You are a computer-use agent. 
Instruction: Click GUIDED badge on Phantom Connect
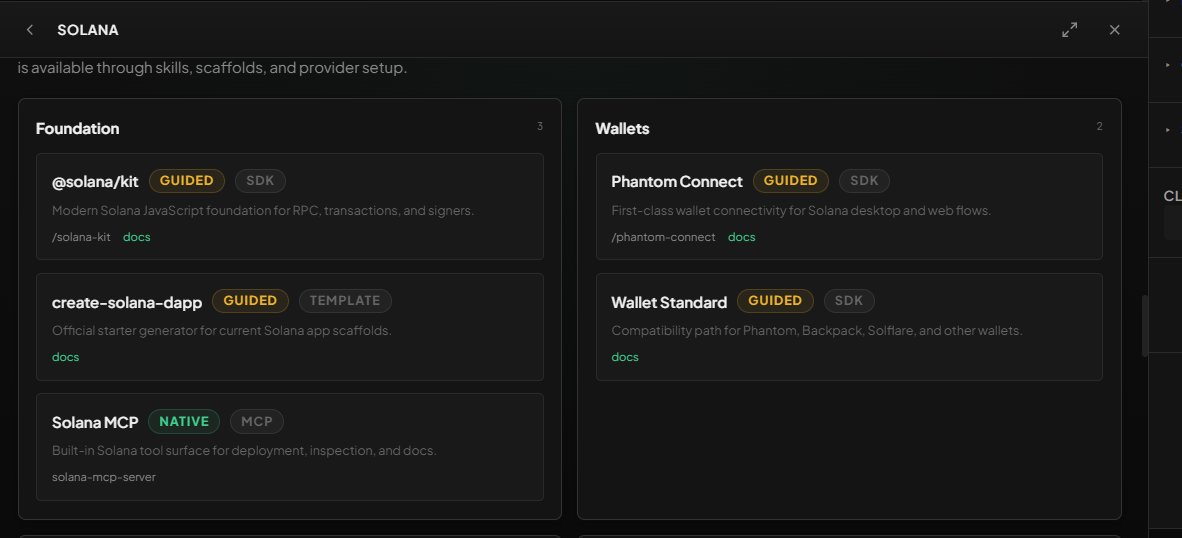791,181
